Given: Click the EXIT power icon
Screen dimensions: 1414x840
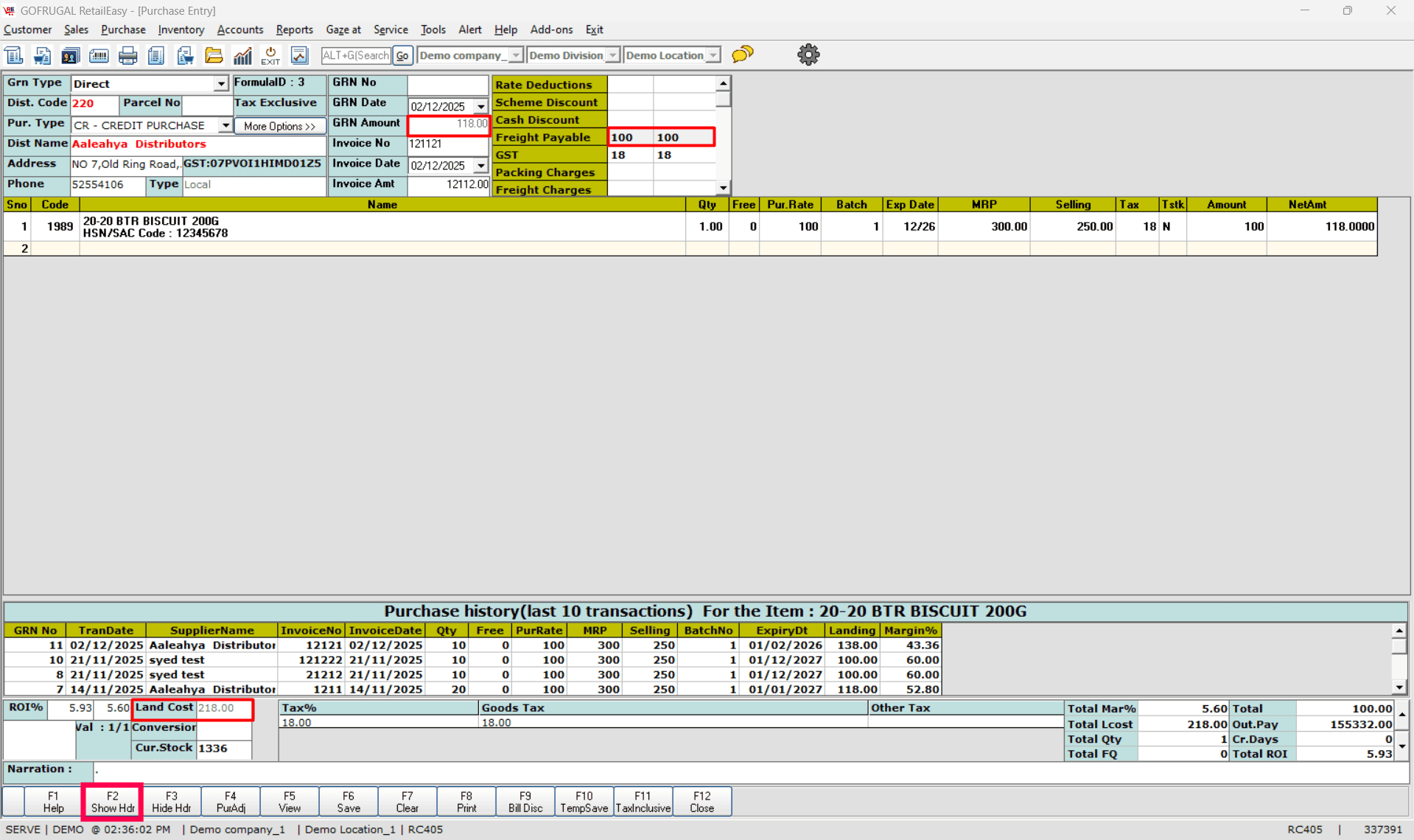Looking at the screenshot, I should click(270, 55).
